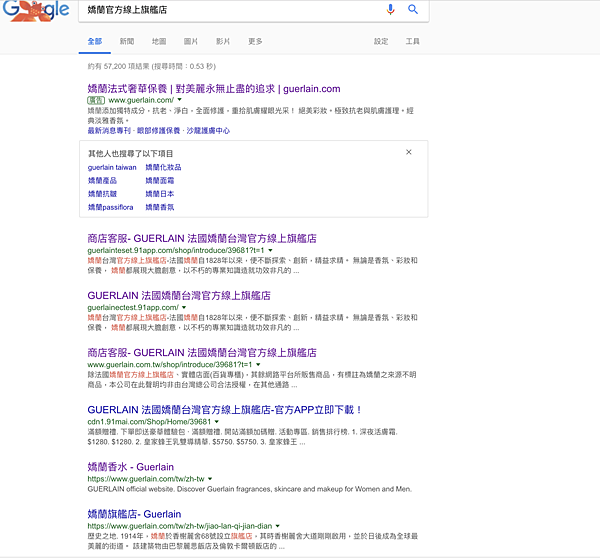Search related term 嬌蘭passiflora
600x558 pixels.
point(110,207)
